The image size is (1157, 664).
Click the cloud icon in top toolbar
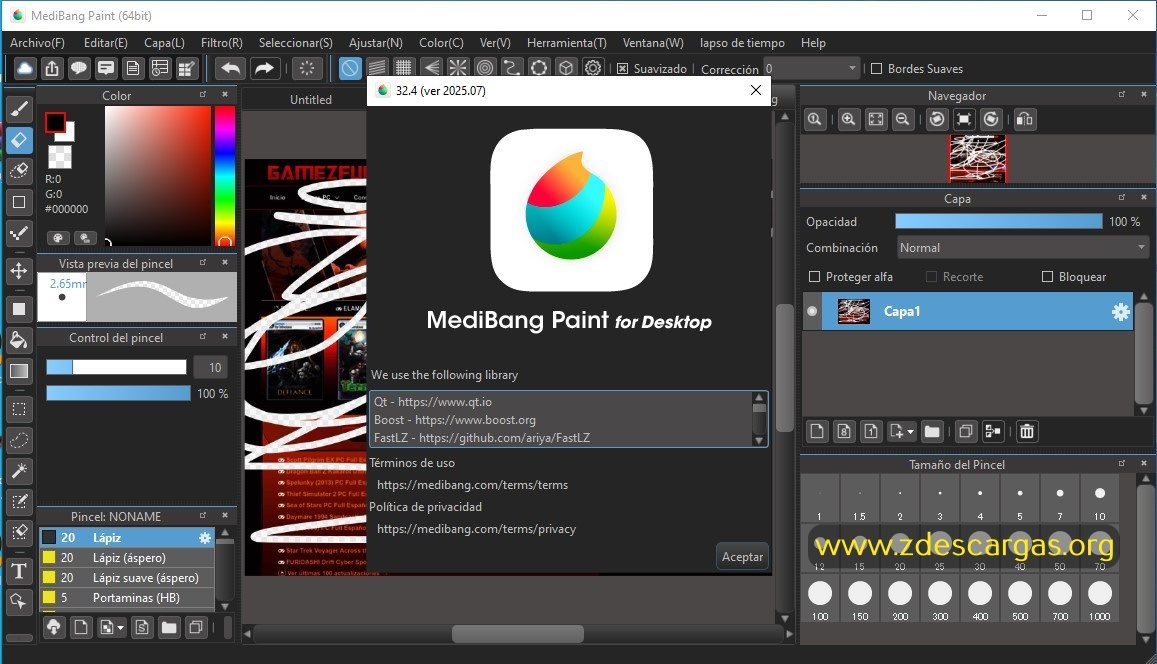click(24, 69)
